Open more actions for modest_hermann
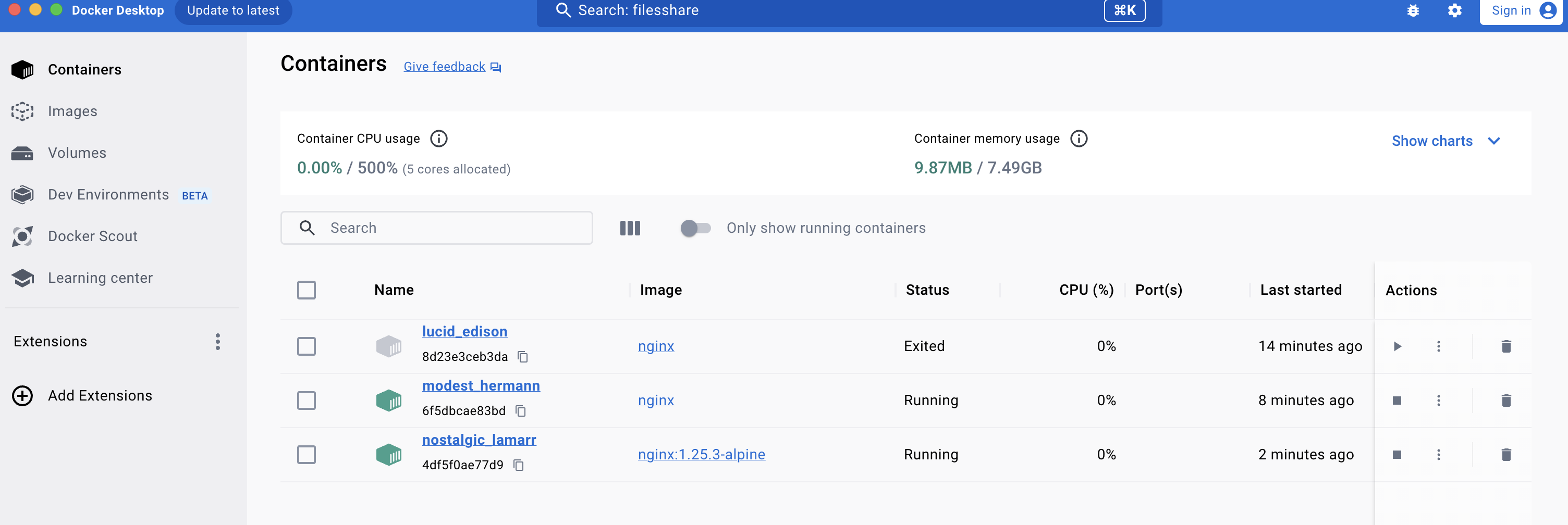The image size is (1568, 525). click(1438, 401)
